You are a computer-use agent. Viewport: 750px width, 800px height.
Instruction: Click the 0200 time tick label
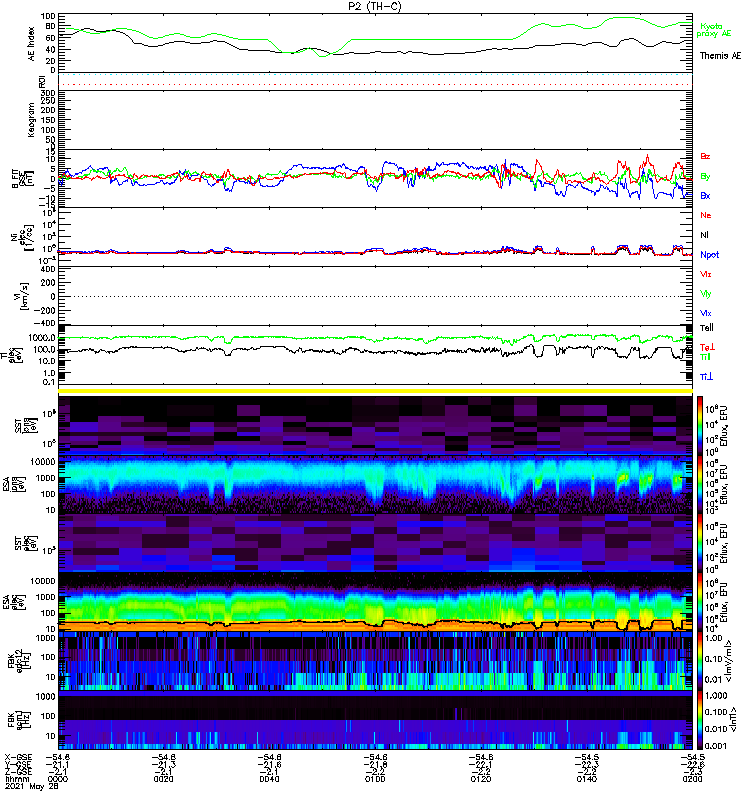692,779
